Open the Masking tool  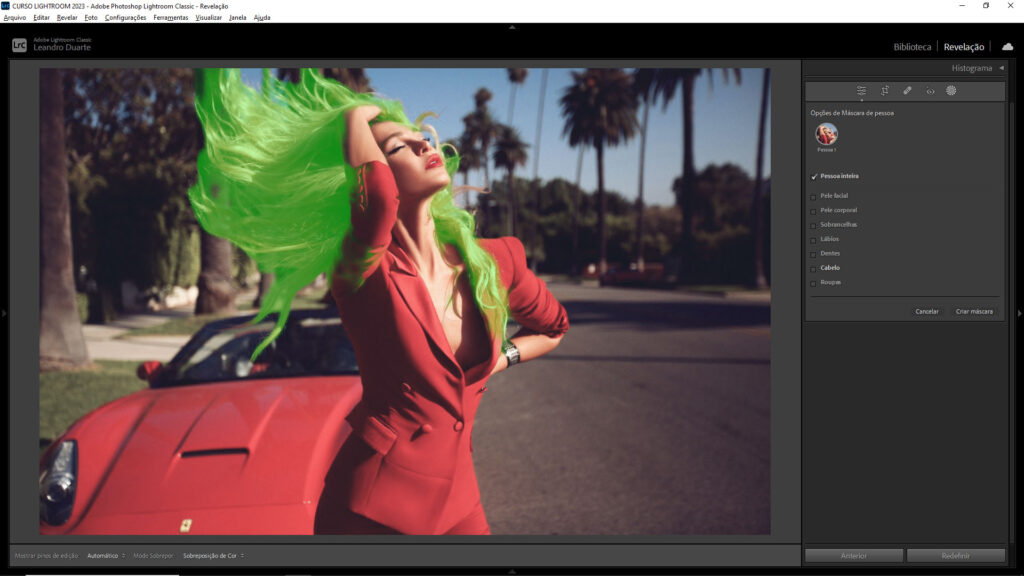click(951, 91)
